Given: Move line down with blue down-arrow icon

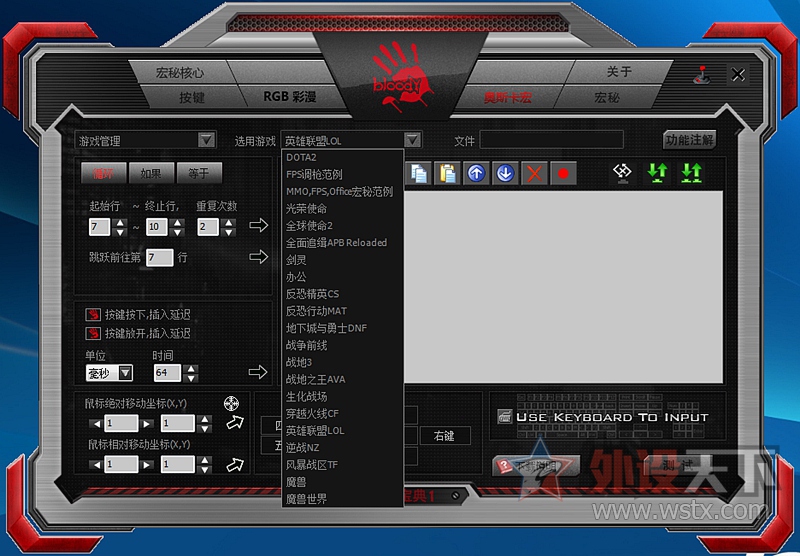Looking at the screenshot, I should (x=505, y=173).
